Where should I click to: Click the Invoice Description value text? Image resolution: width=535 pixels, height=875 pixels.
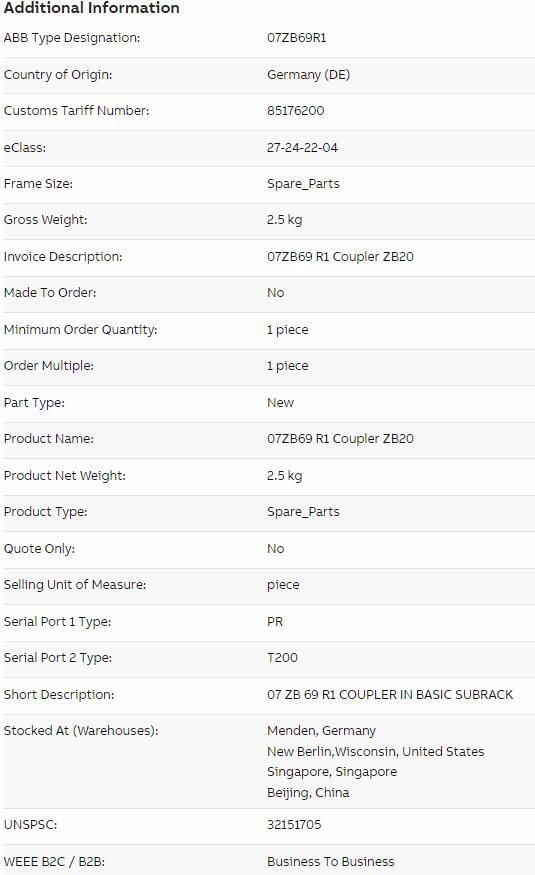pos(340,257)
